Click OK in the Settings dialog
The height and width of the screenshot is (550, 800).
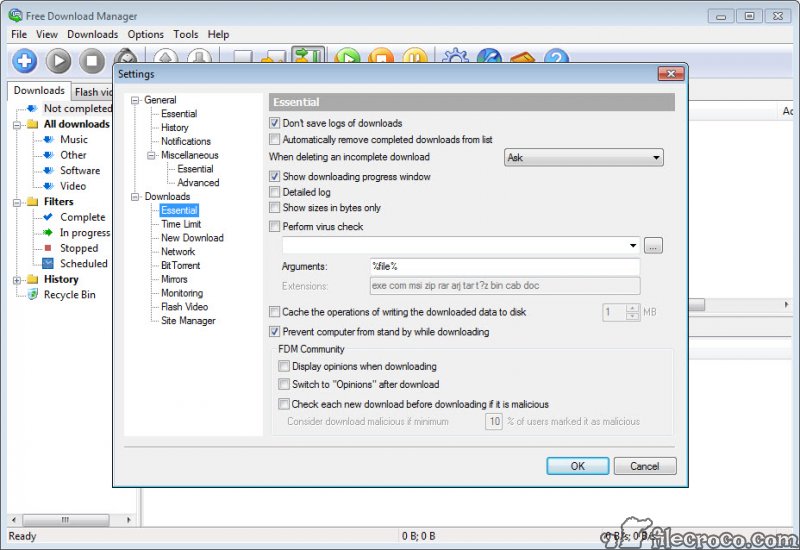[x=578, y=466]
